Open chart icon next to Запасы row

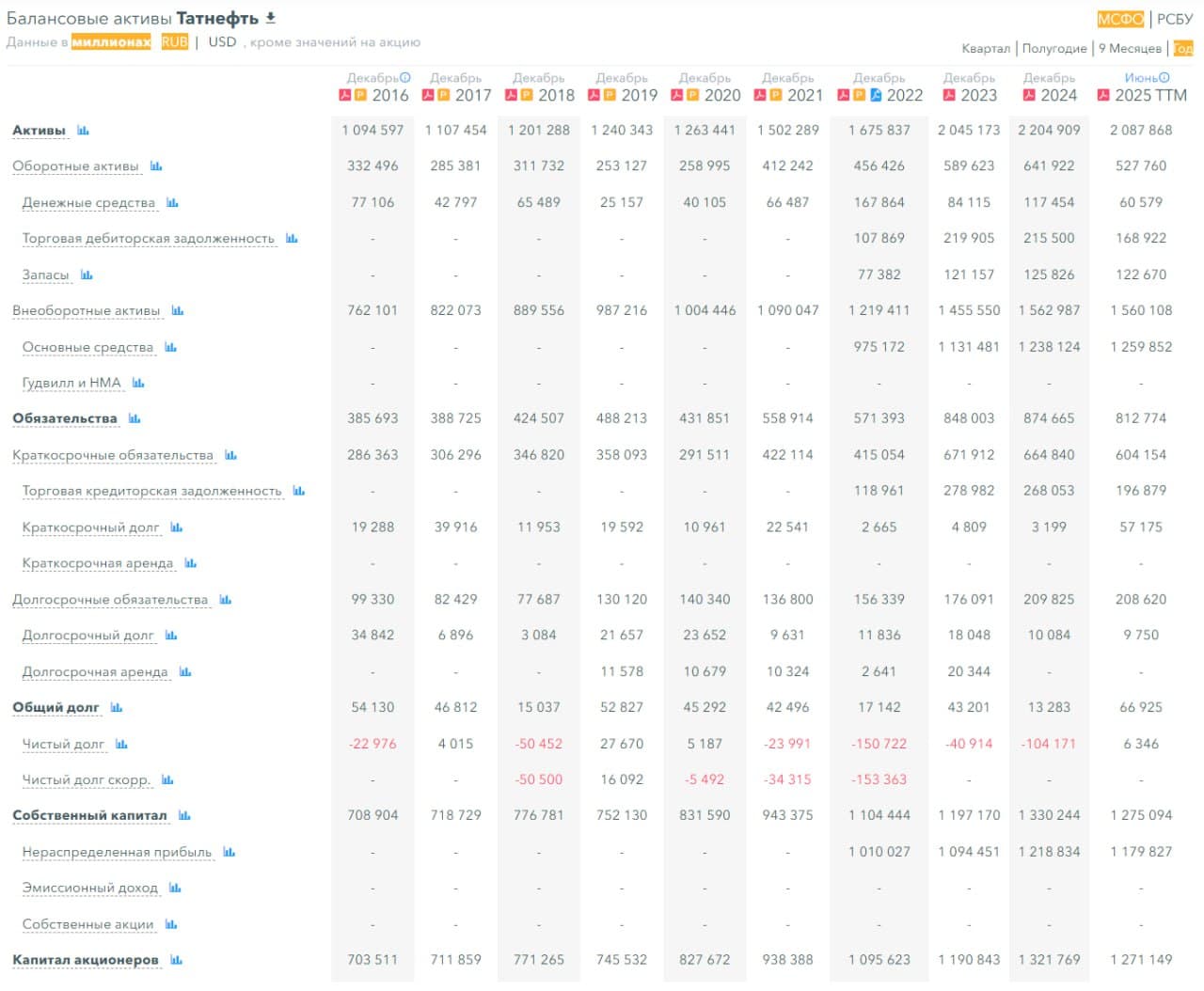coord(88,275)
